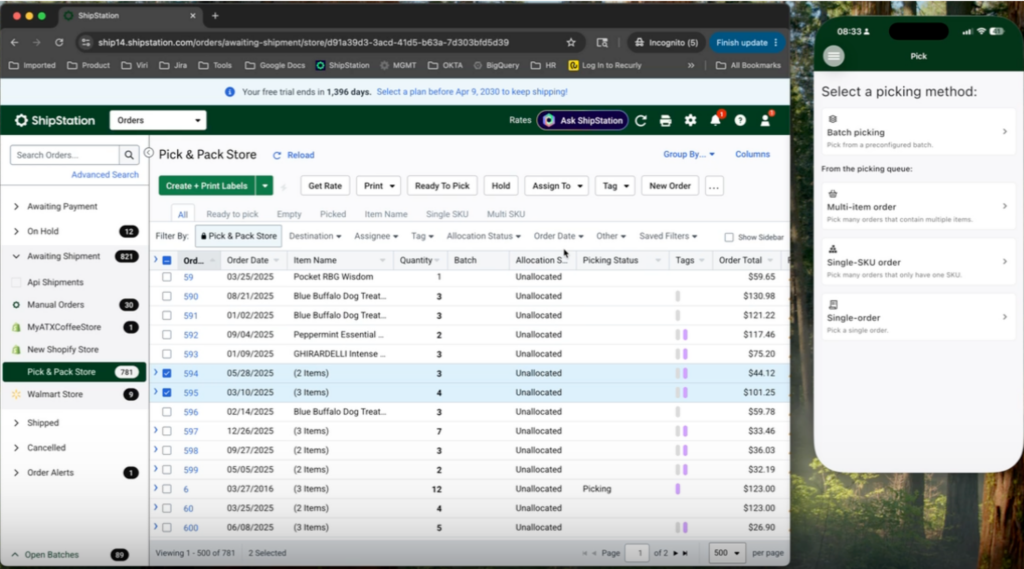Image resolution: width=1024 pixels, height=569 pixels.
Task: Open the hamburger menu in phone app
Action: [833, 56]
